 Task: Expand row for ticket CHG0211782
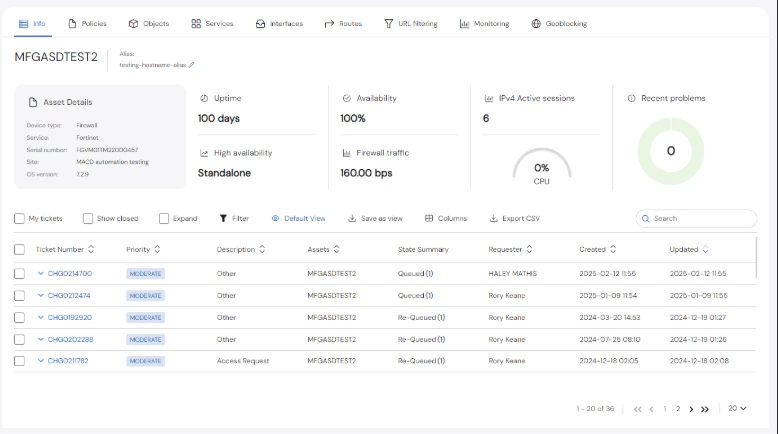click(x=41, y=361)
